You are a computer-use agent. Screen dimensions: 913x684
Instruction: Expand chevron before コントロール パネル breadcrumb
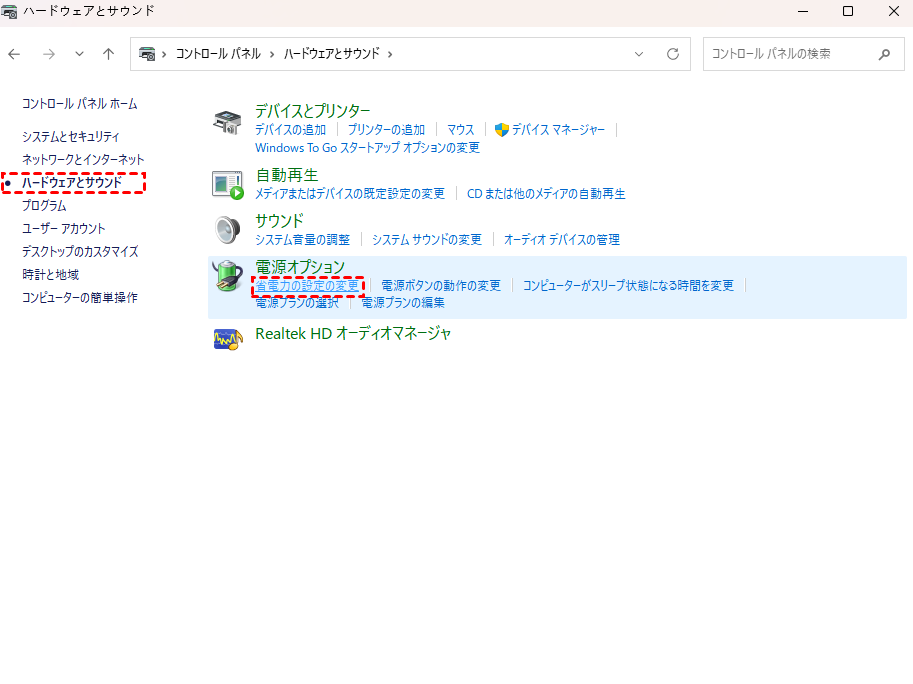[164, 54]
